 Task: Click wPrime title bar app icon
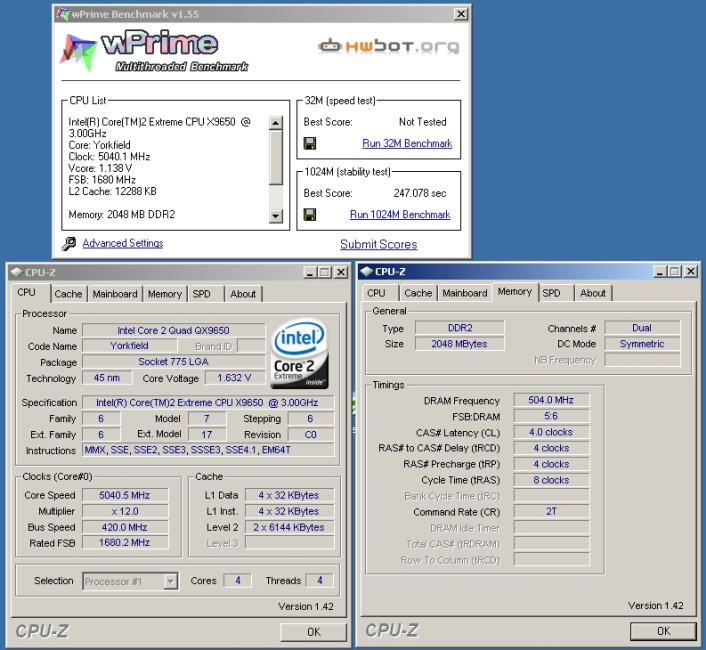click(x=63, y=14)
